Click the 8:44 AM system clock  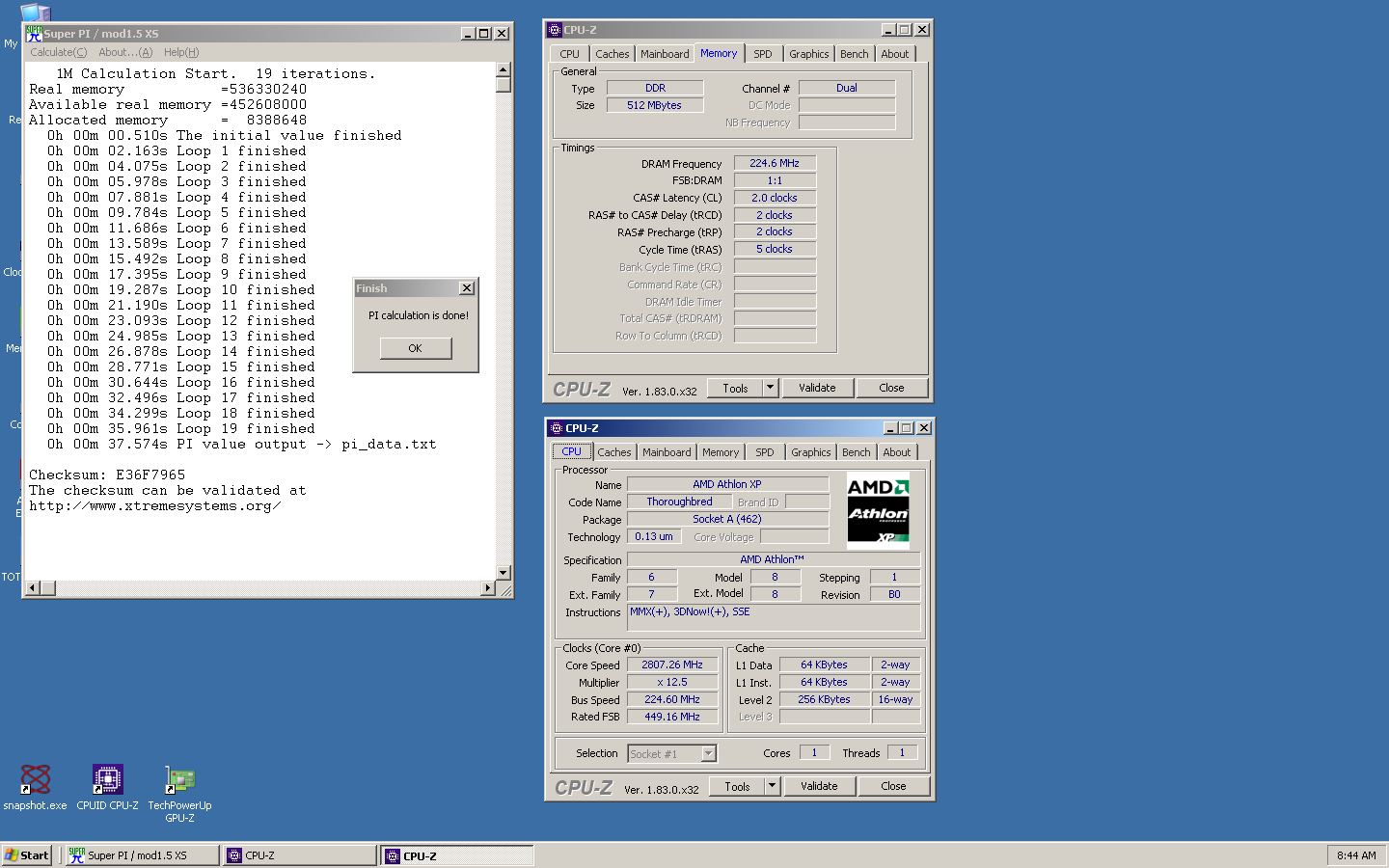click(x=1356, y=855)
